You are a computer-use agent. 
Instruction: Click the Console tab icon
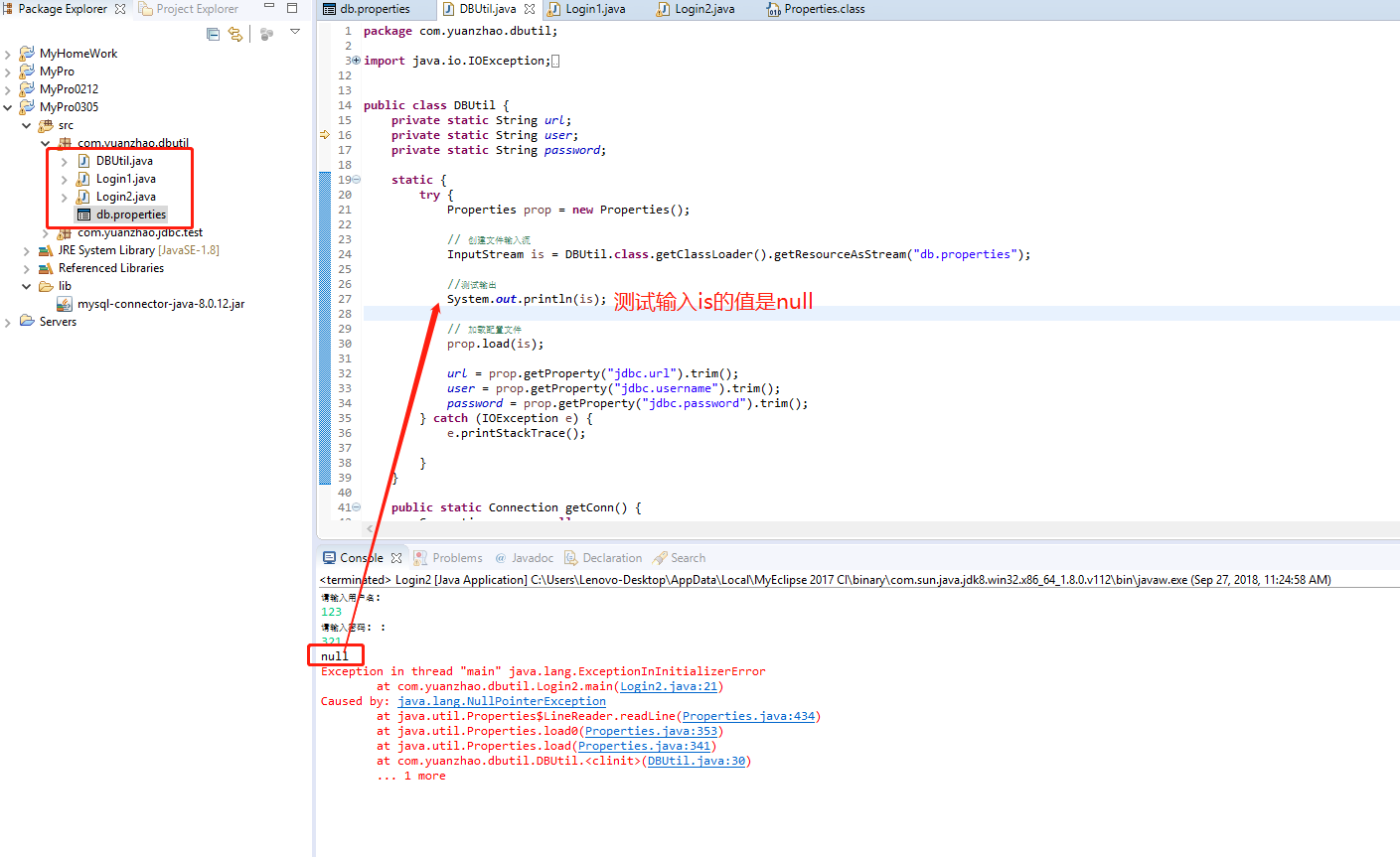pyautogui.click(x=329, y=558)
